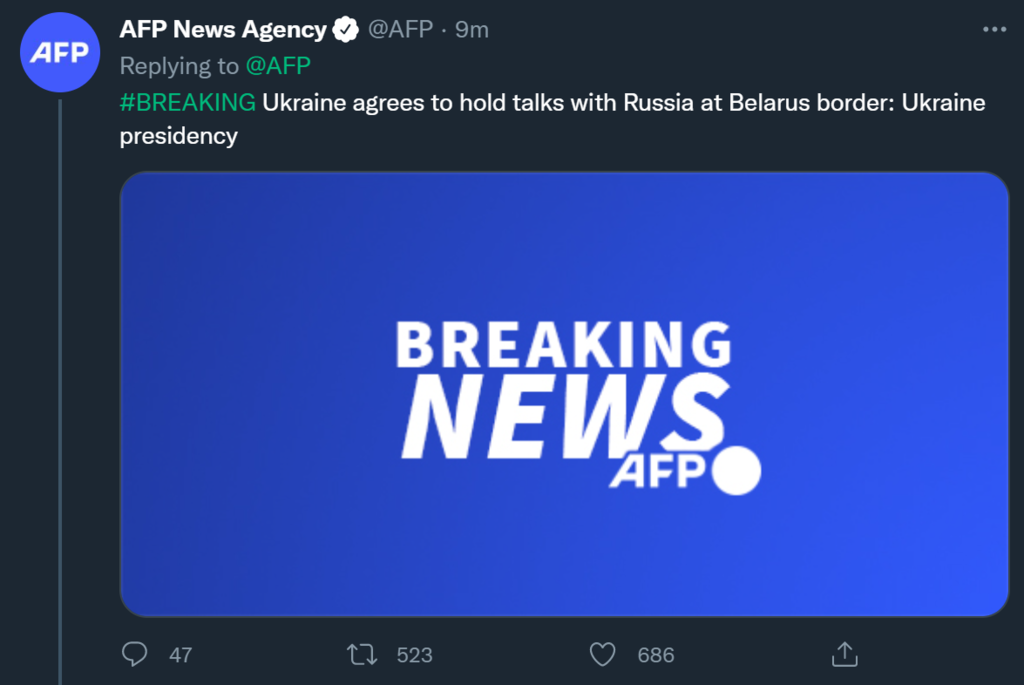Like the tweet with heart icon
The width and height of the screenshot is (1024, 685).
(x=602, y=654)
